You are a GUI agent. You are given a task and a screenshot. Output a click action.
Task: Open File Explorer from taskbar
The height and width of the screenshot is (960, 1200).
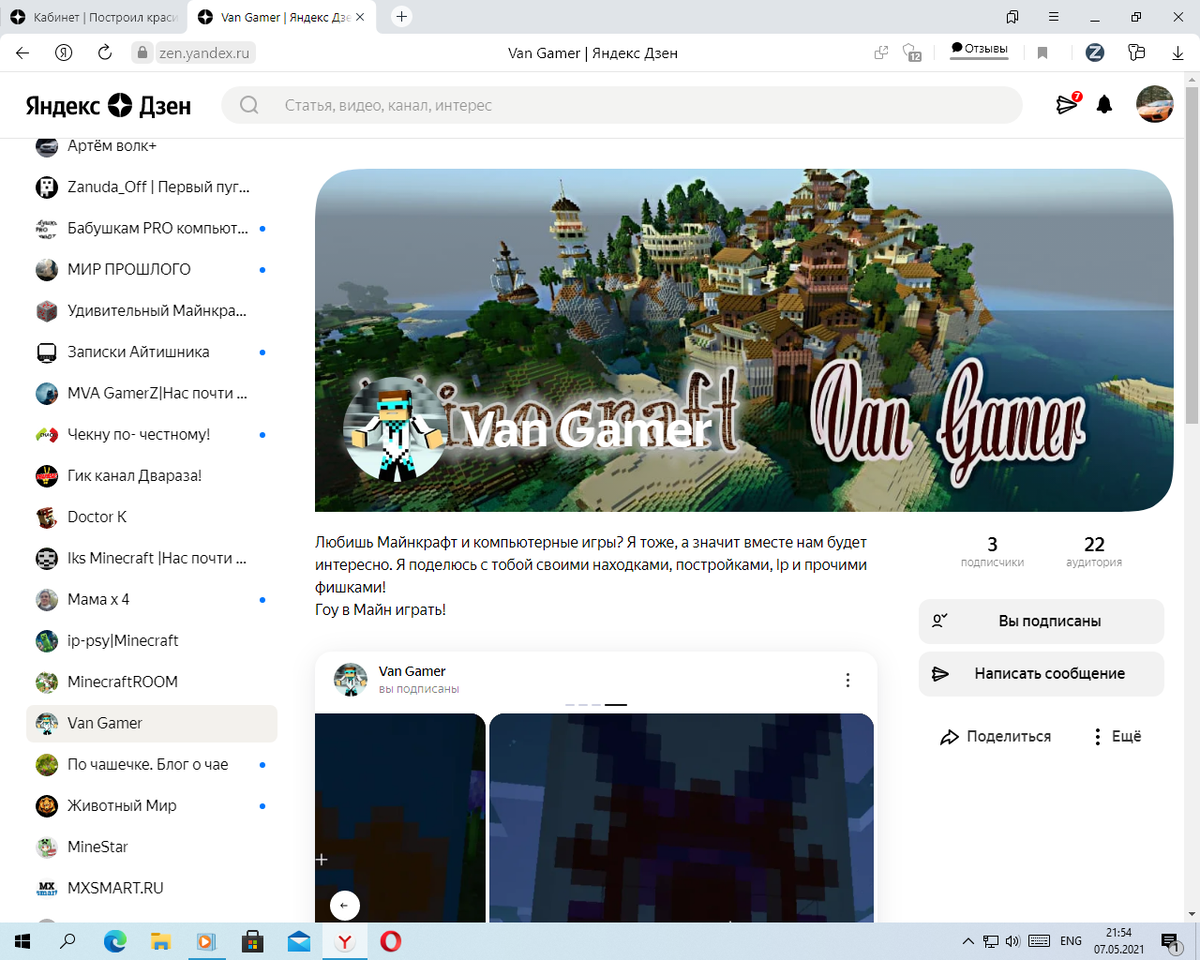click(x=161, y=941)
